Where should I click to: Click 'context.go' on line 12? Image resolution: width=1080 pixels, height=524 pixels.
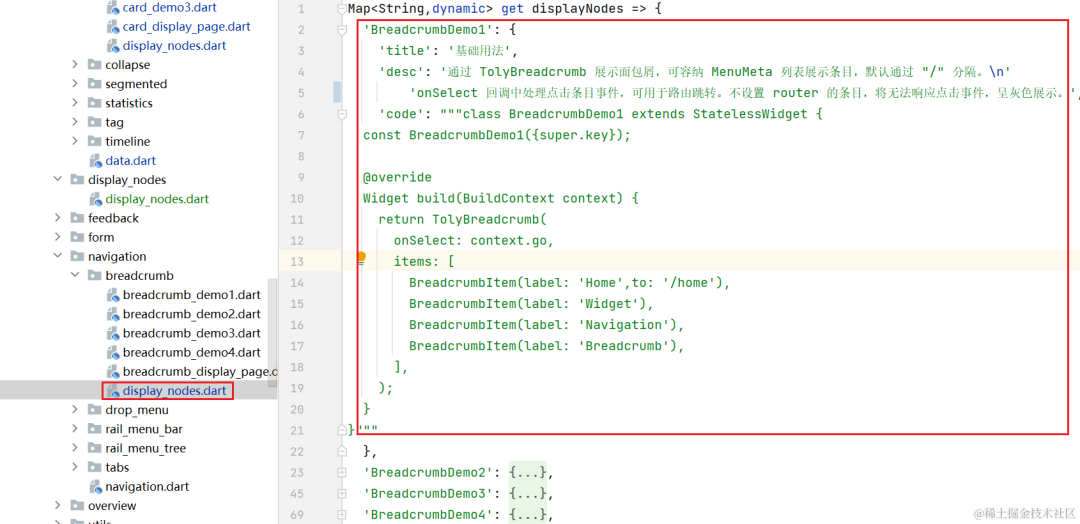(508, 241)
